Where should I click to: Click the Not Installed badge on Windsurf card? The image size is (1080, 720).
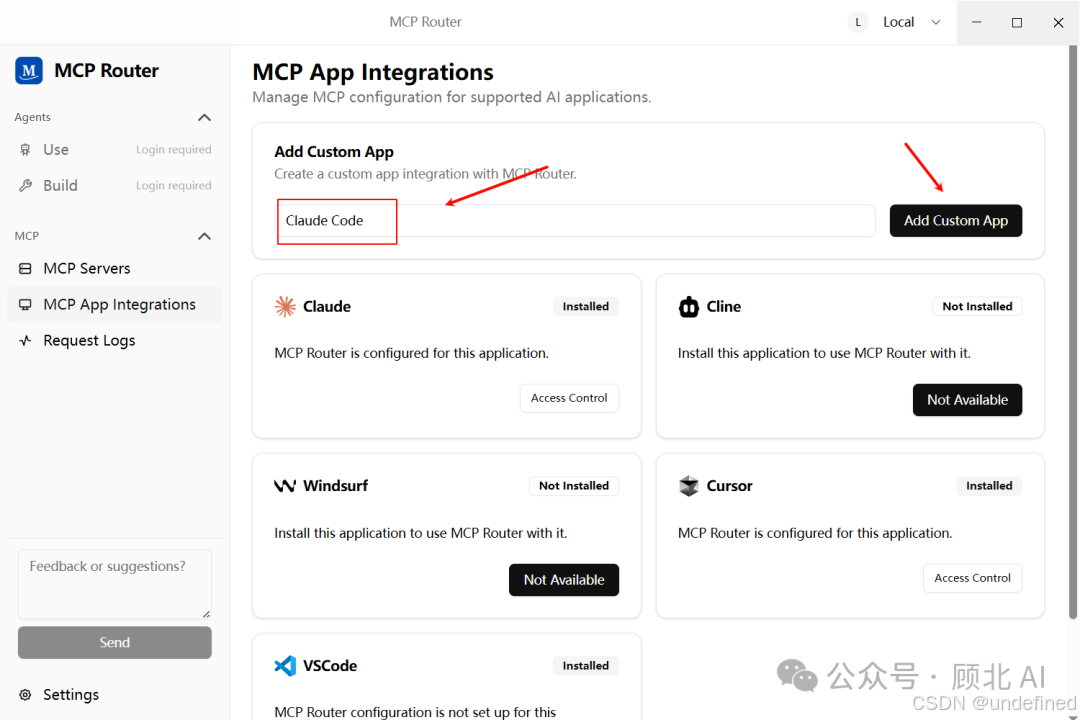click(574, 486)
